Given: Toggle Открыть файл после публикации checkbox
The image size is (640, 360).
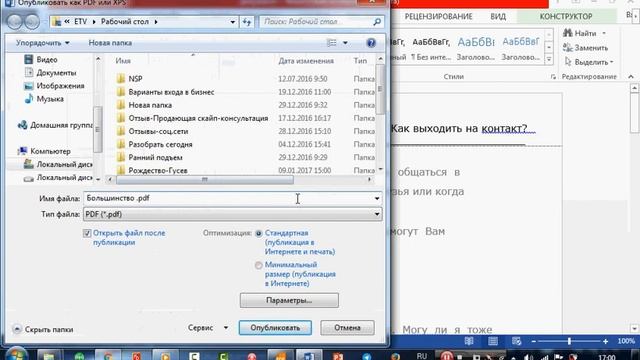Looking at the screenshot, I should click(x=87, y=233).
